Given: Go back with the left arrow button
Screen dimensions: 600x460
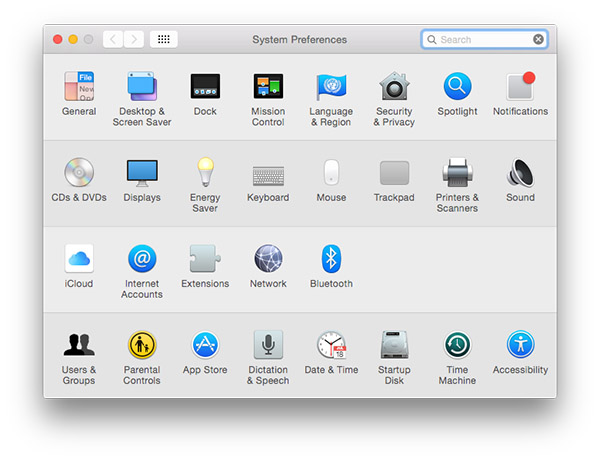Looking at the screenshot, I should pyautogui.click(x=113, y=39).
